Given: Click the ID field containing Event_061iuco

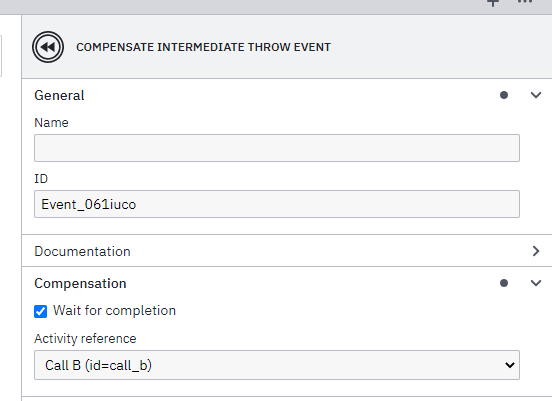Looking at the screenshot, I should pyautogui.click(x=277, y=204).
